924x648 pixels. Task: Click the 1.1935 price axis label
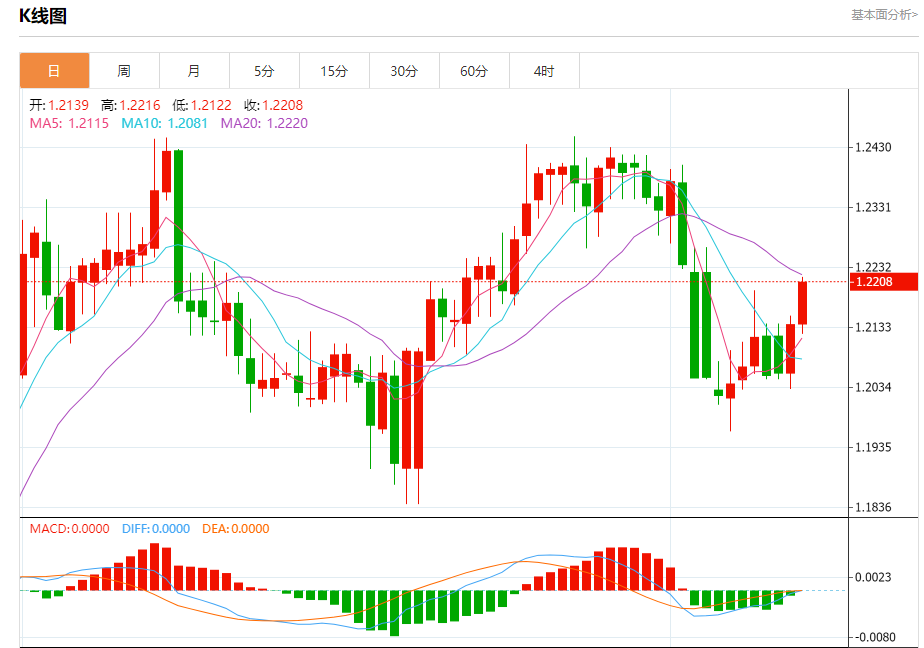coord(873,447)
